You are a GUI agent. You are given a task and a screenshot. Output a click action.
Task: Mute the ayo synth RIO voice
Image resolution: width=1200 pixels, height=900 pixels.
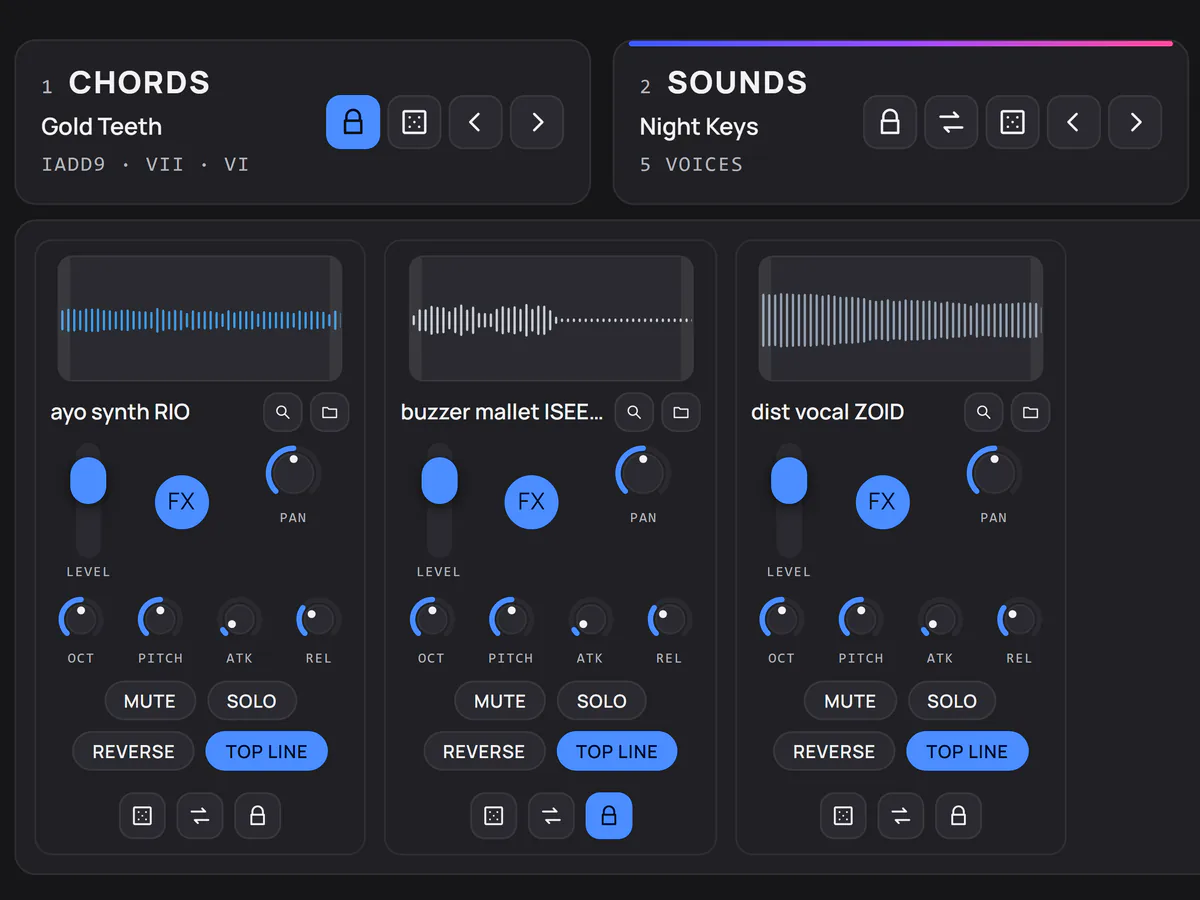[x=150, y=701]
